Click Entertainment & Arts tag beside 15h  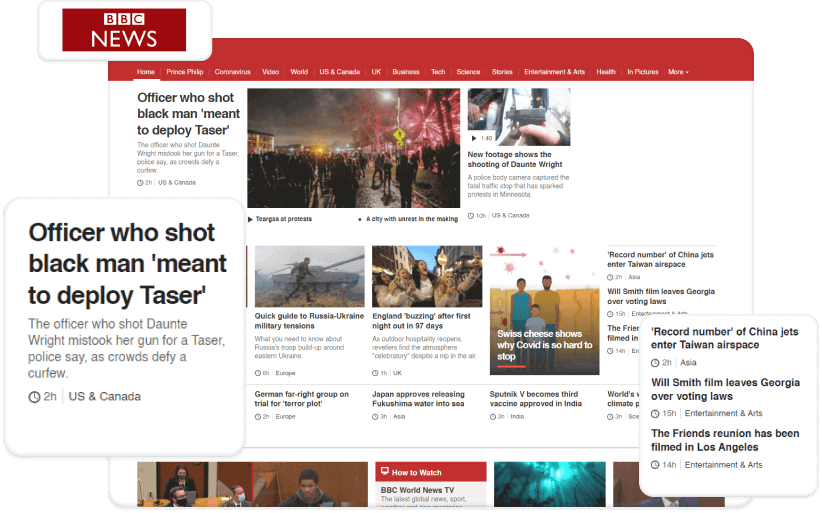723,413
